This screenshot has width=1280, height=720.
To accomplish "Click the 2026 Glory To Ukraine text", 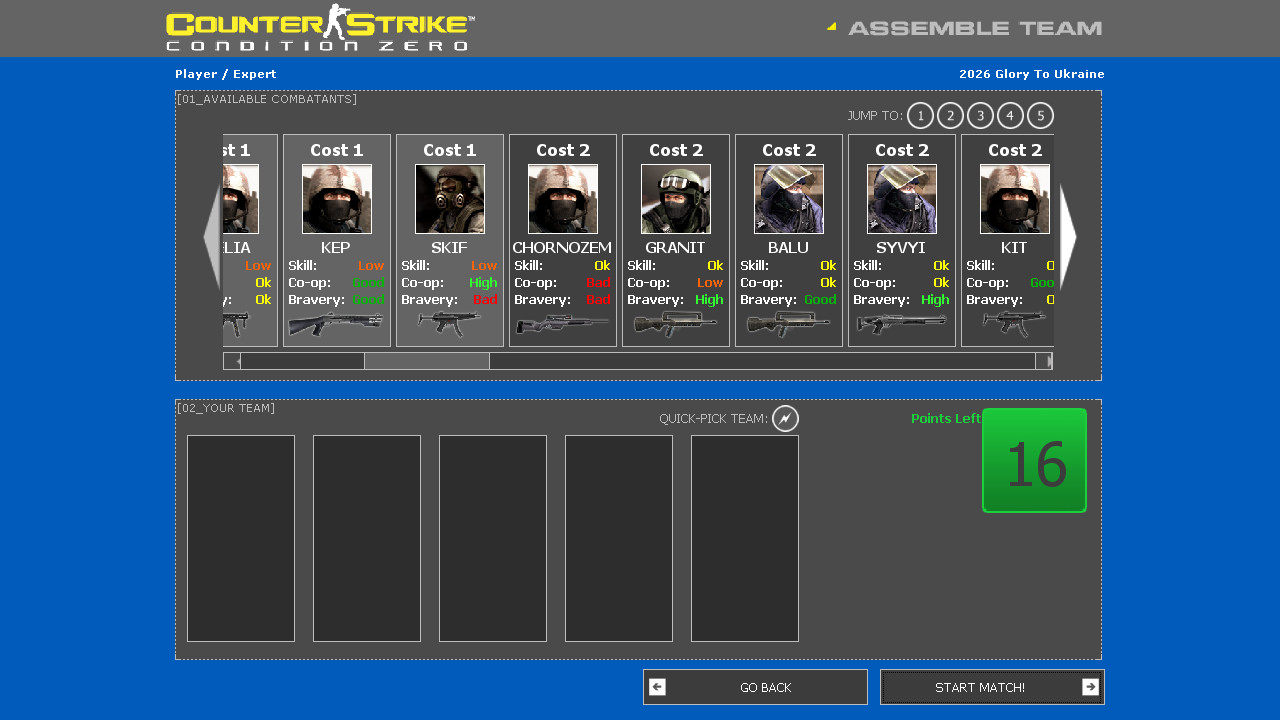I will coord(1032,74).
